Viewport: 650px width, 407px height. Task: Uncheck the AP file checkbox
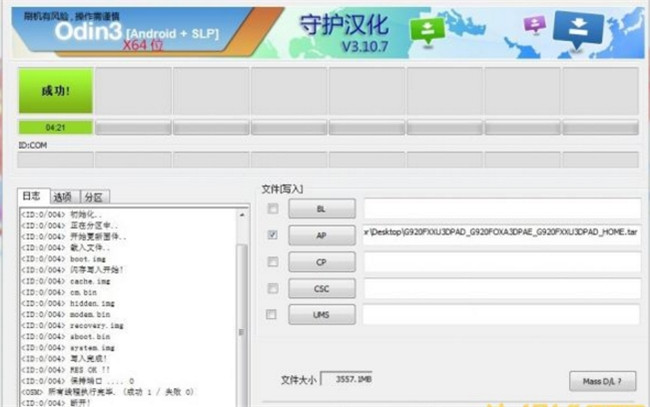point(273,235)
